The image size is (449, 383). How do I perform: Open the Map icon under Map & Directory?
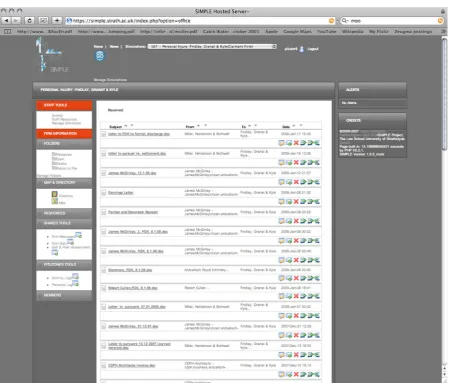(55, 201)
